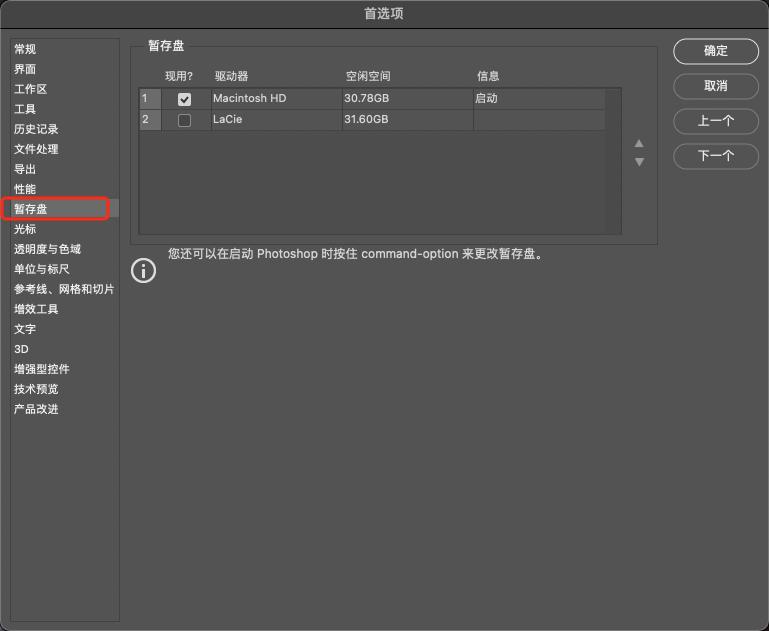Open the 常规 preferences section
Screen dimensions: 769x631
(25, 49)
